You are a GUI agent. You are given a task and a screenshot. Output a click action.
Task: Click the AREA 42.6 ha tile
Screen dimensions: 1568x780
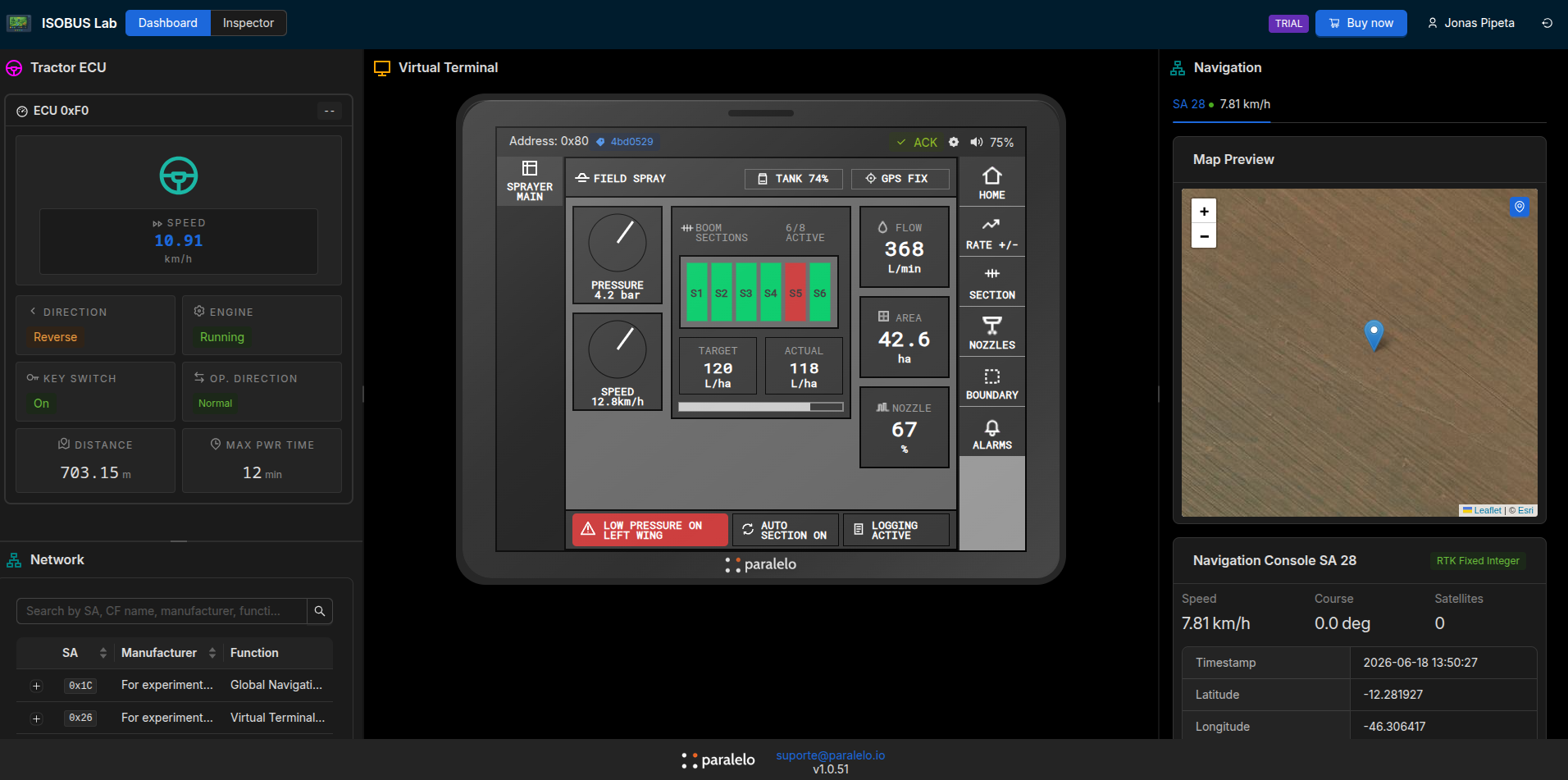(x=905, y=337)
